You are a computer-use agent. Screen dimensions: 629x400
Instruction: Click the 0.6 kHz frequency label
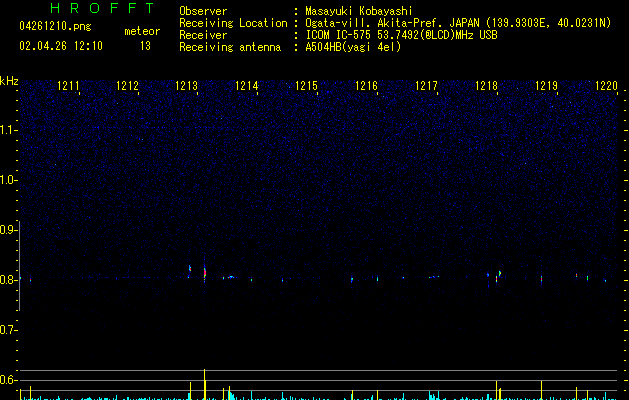click(x=9, y=380)
